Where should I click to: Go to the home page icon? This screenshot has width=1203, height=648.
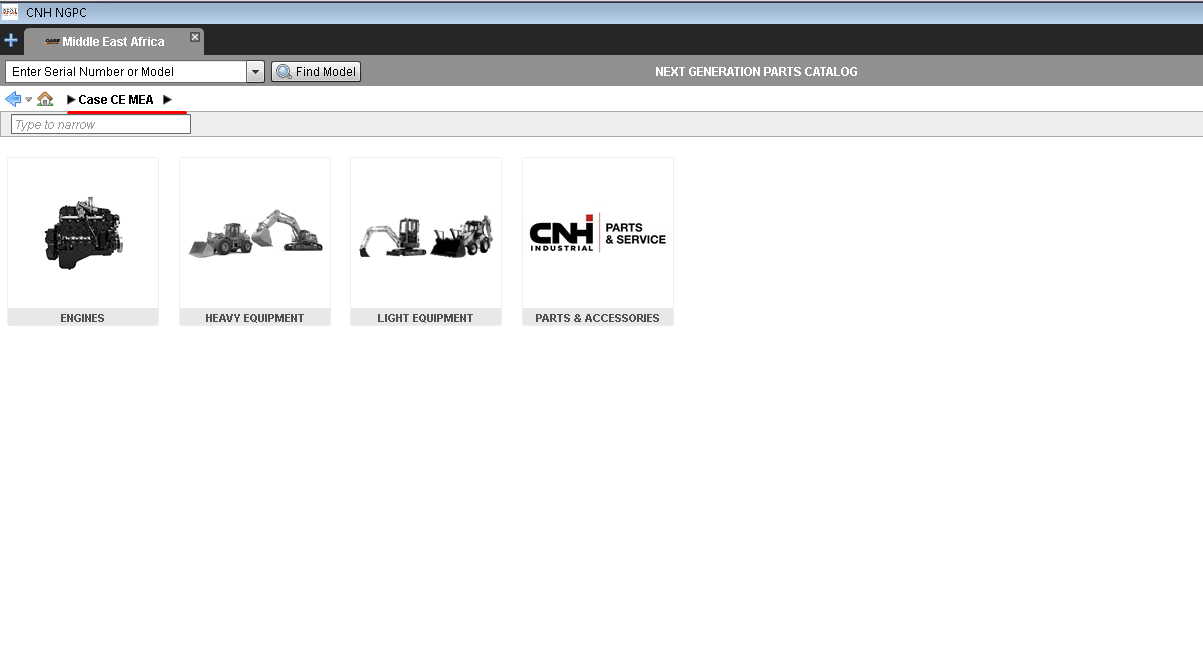(45, 99)
